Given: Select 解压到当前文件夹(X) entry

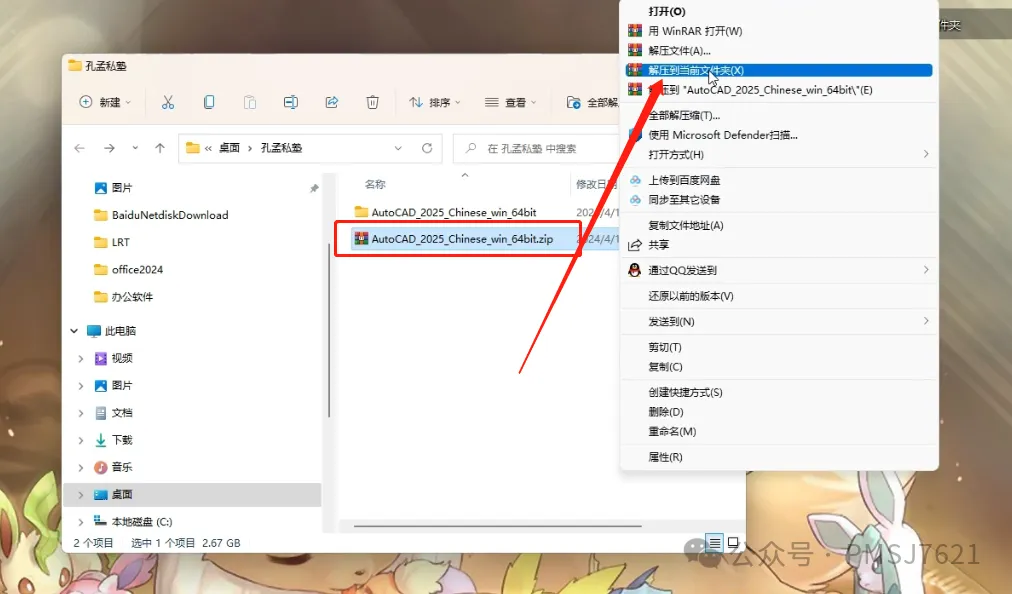Looking at the screenshot, I should (779, 70).
